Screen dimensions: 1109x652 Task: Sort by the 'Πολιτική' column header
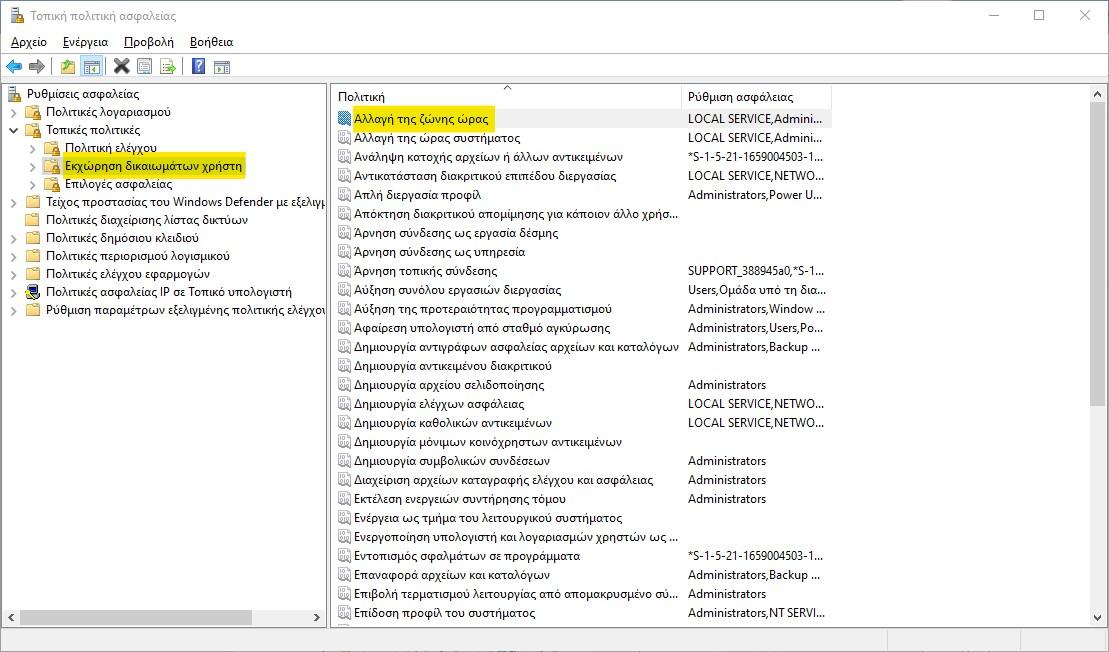pos(506,97)
